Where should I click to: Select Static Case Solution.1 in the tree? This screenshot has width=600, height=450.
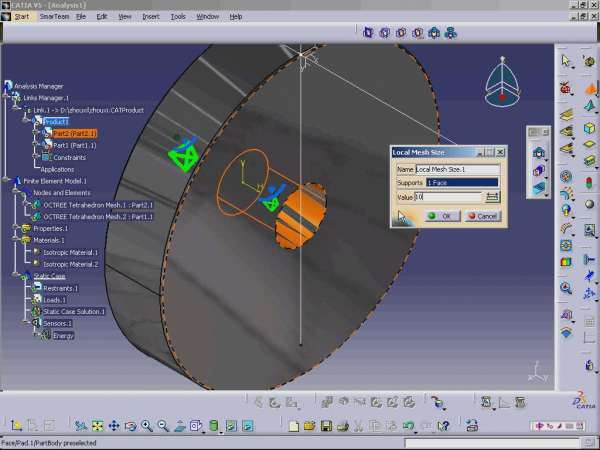[x=74, y=311]
